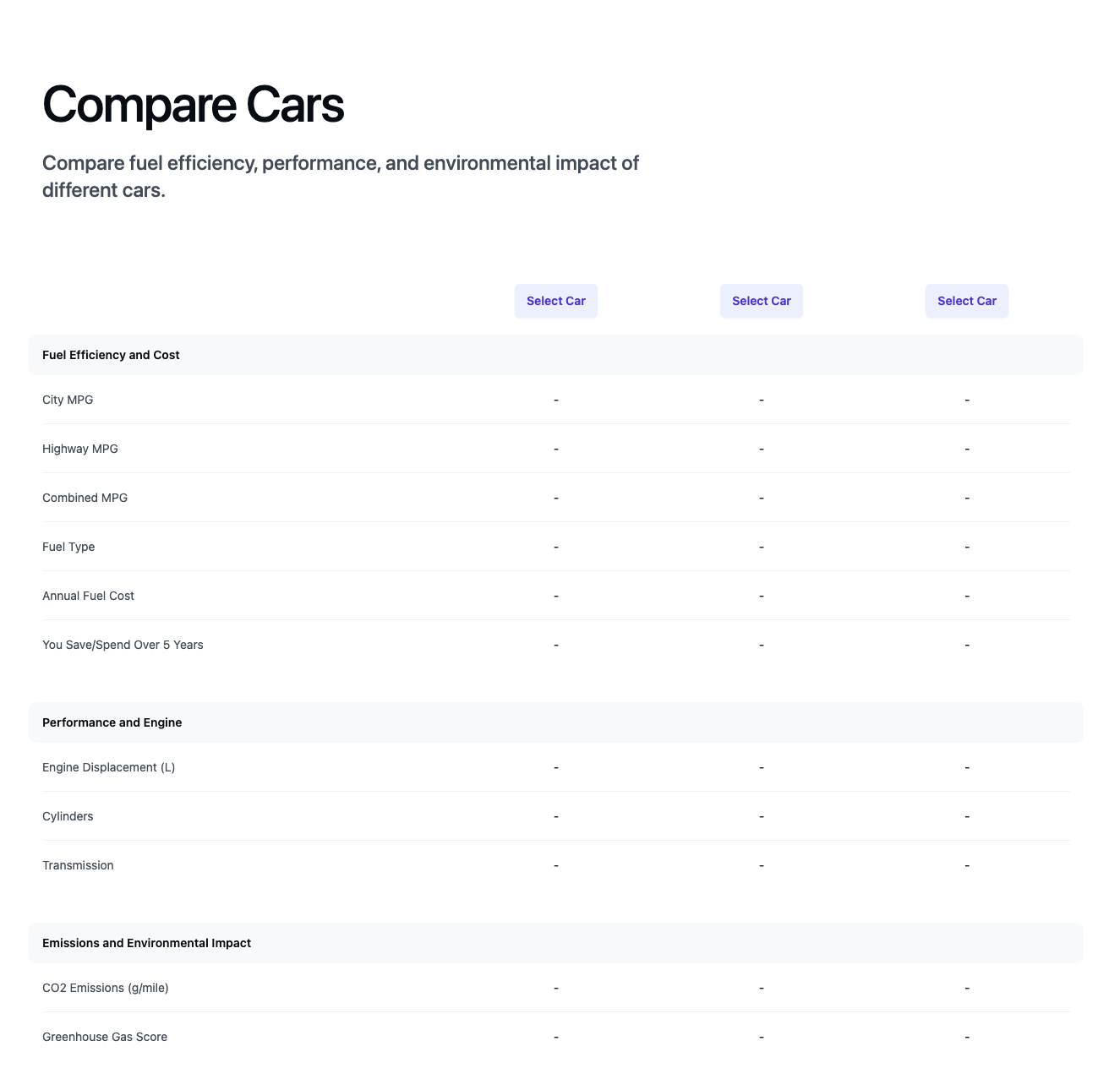Click the rightmost Select Car button

pyautogui.click(x=967, y=301)
